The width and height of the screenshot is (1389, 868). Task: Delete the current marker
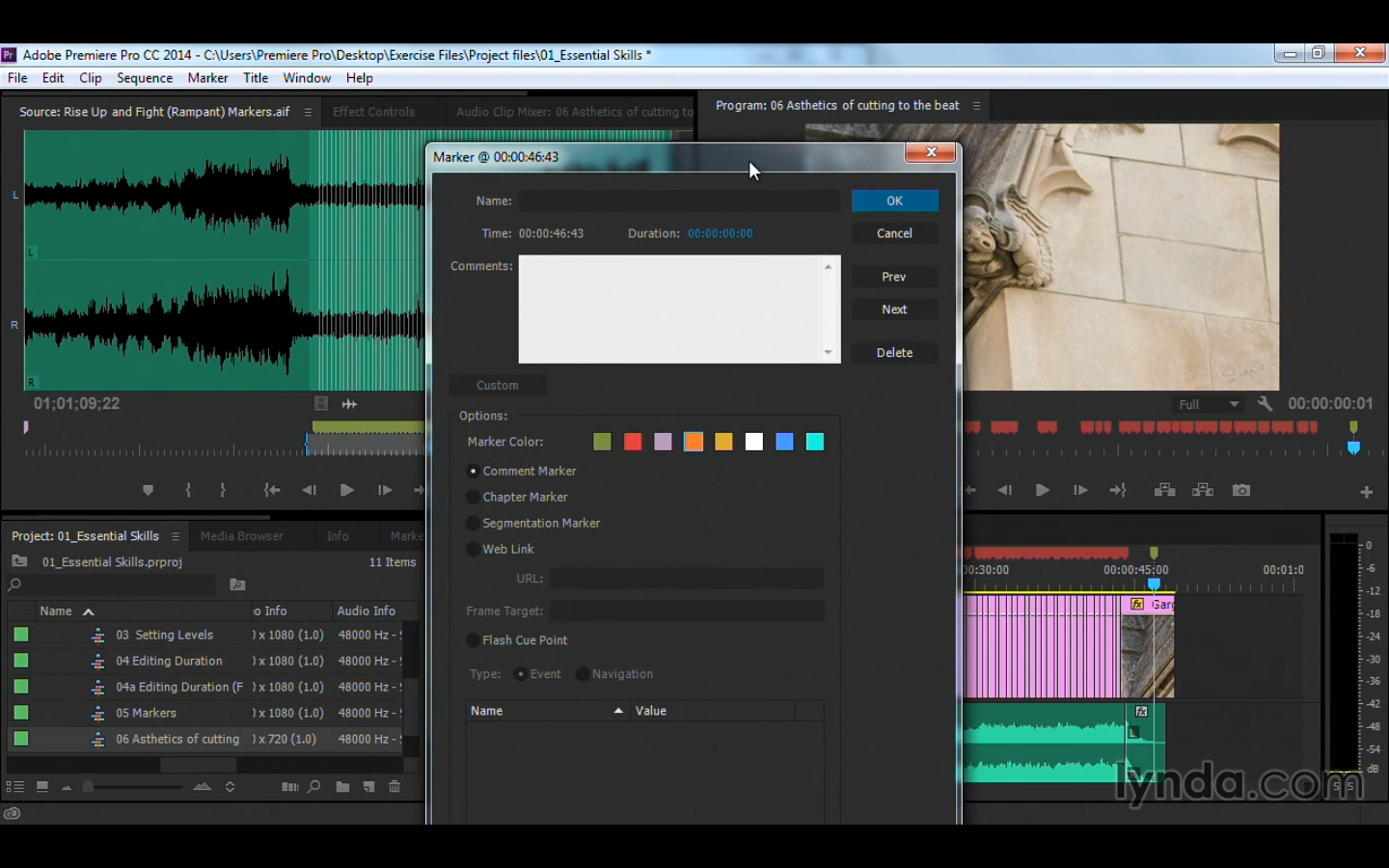tap(895, 353)
